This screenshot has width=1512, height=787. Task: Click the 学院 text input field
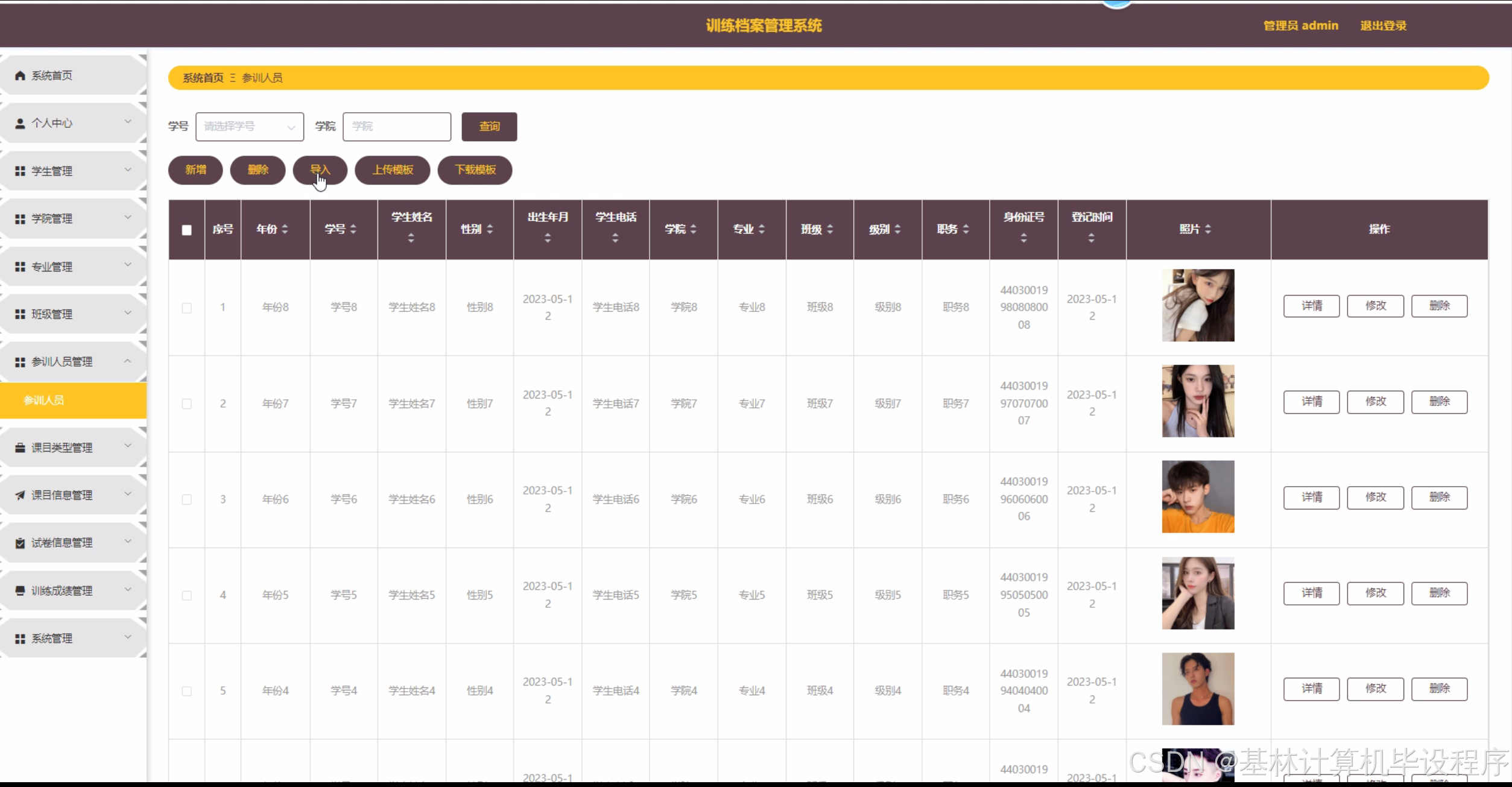point(396,127)
